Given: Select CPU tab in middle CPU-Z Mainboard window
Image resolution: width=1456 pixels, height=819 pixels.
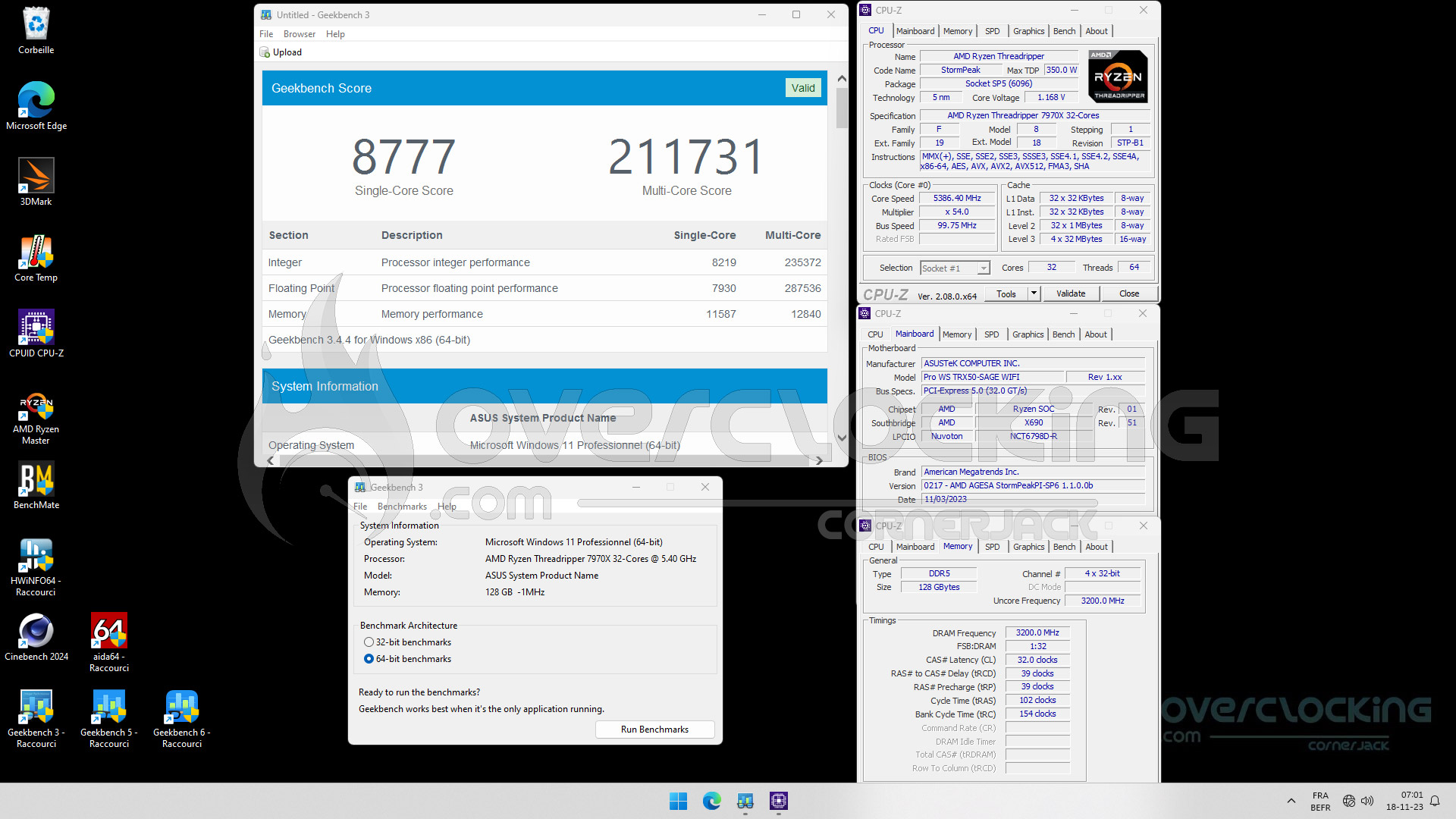Looking at the screenshot, I should tap(875, 334).
